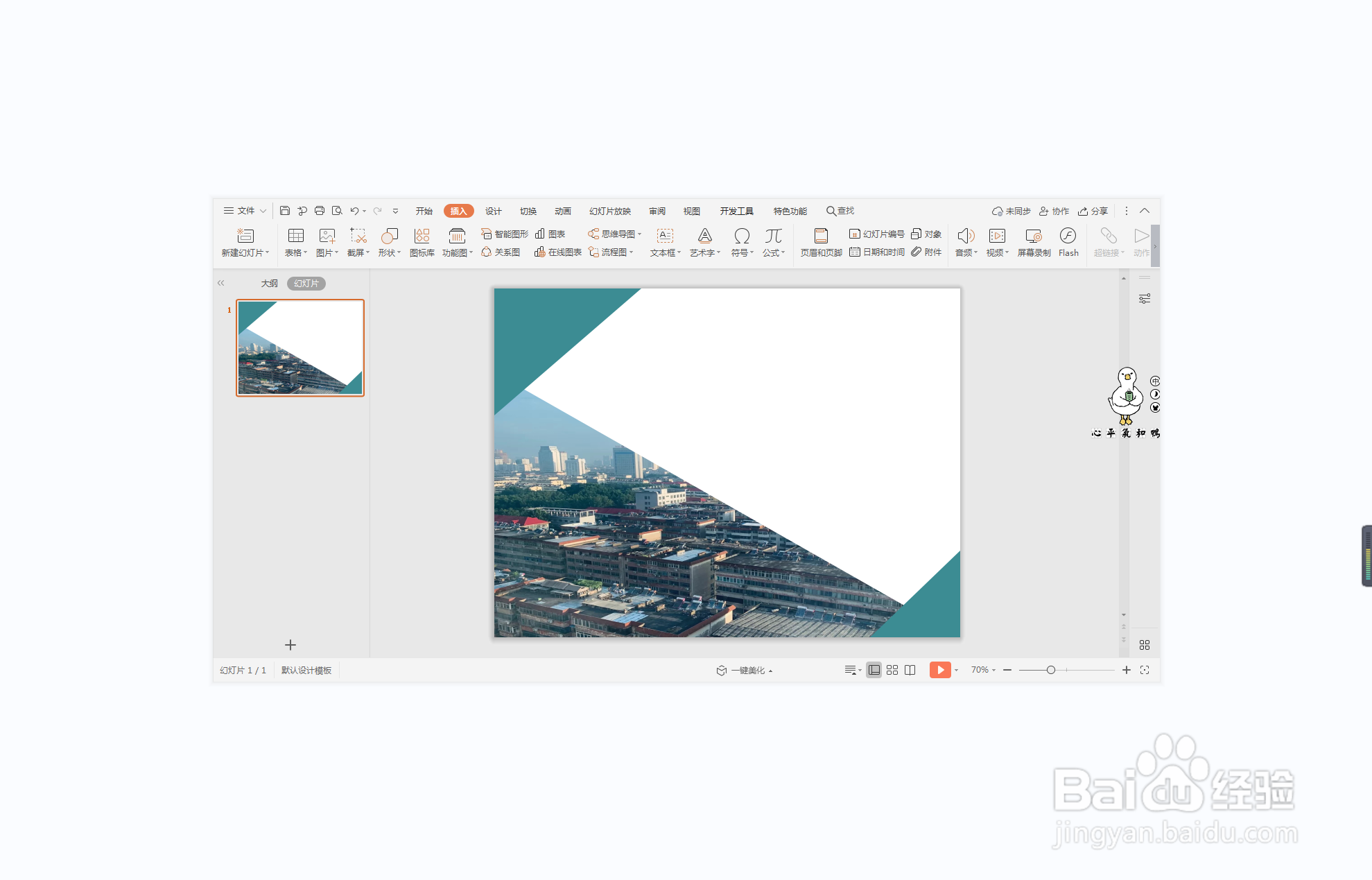The width and height of the screenshot is (1372, 880).
Task: Click the save icon in quick toolbar
Action: (285, 211)
